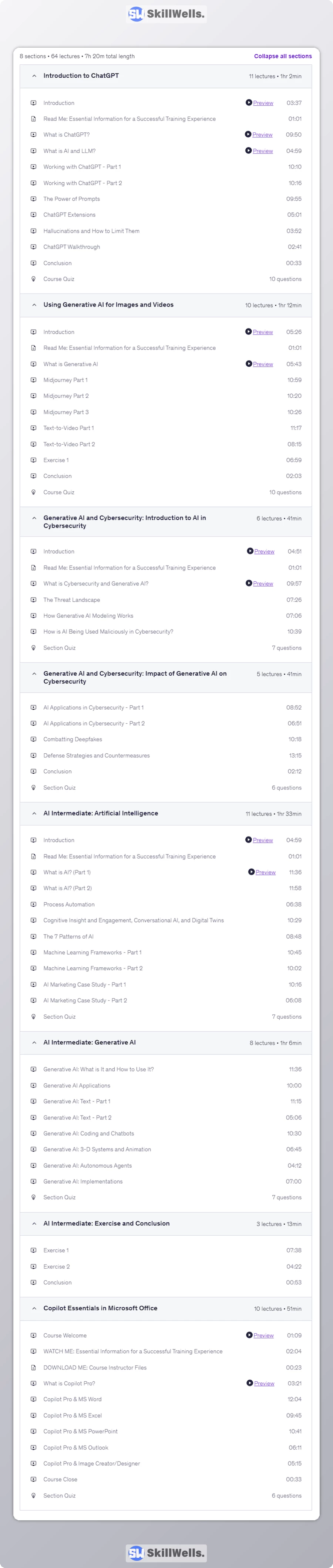Click the video icon beside Generative AI Applications

click(33, 1086)
